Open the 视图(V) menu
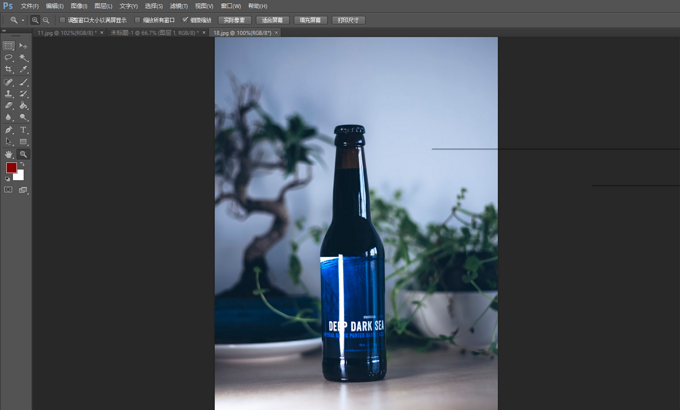Viewport: 680px width, 410px height. [204, 6]
